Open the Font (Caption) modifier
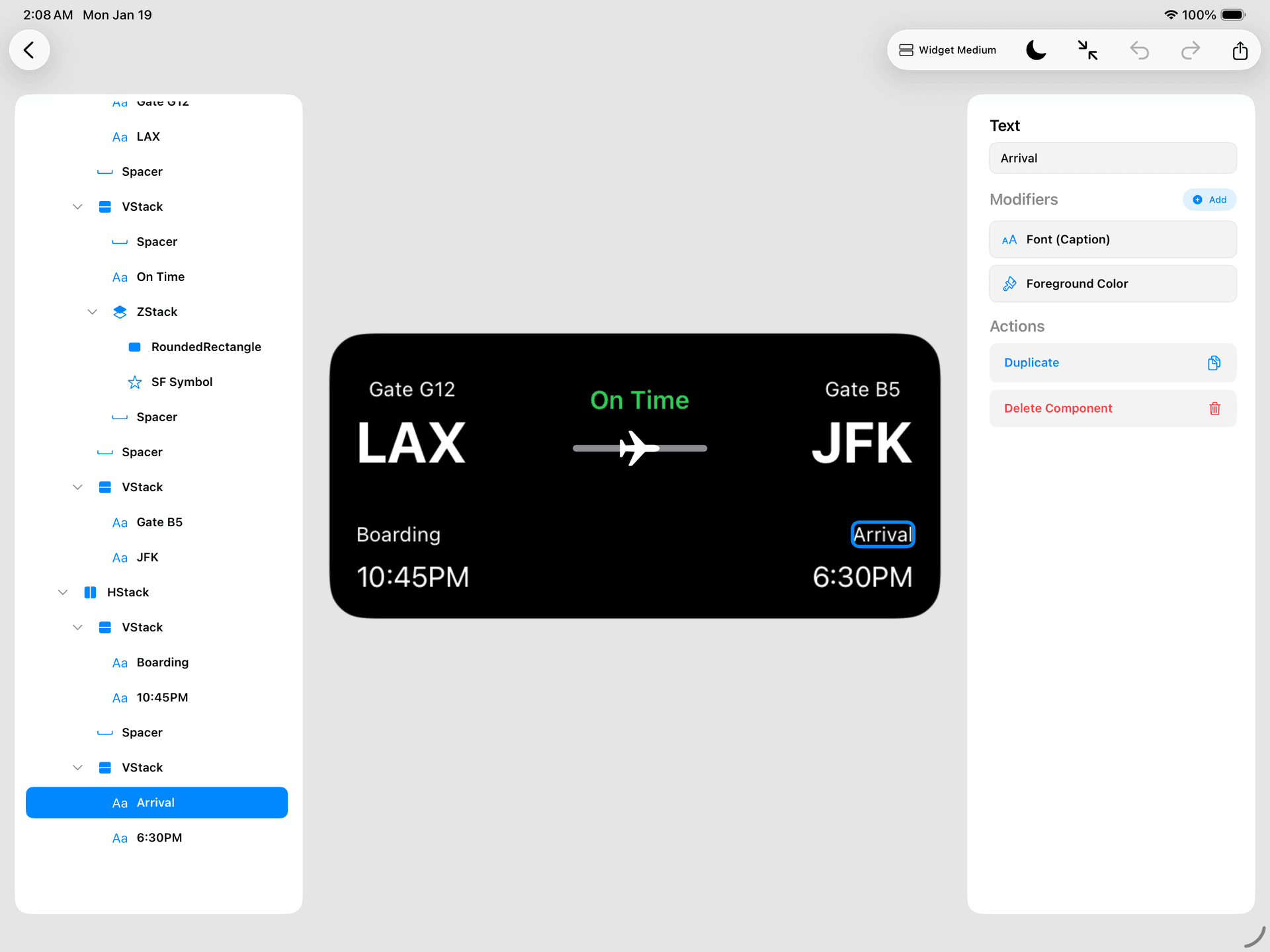This screenshot has width=1270, height=952. pyautogui.click(x=1113, y=239)
